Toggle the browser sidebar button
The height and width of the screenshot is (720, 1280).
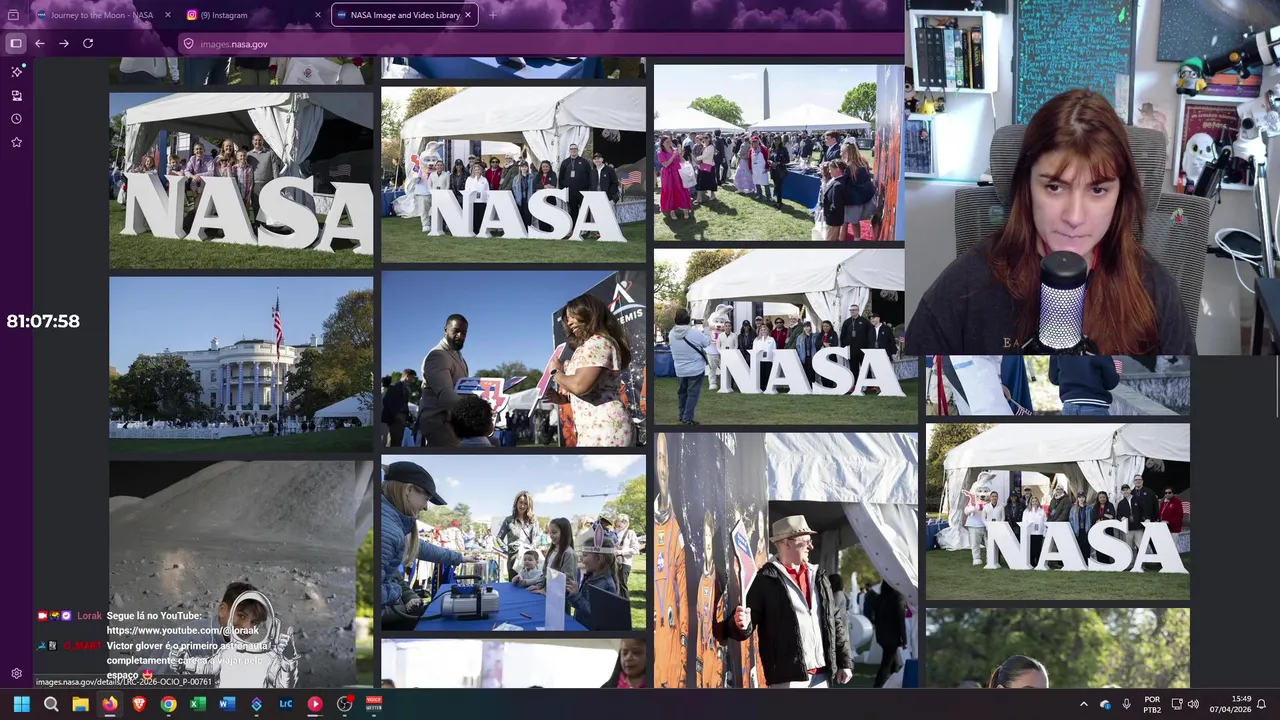15,43
